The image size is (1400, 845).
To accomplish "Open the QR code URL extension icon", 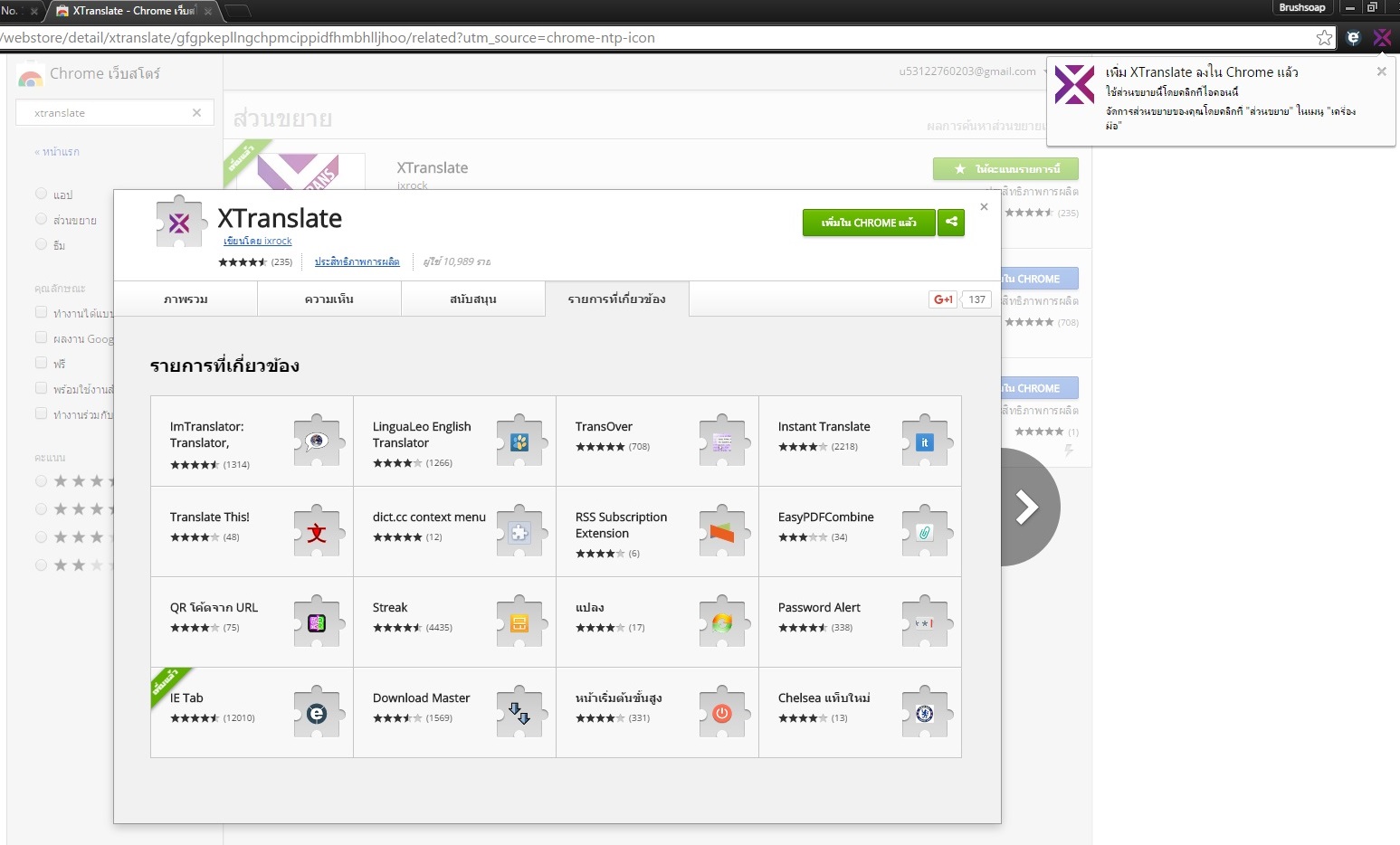I will [317, 622].
